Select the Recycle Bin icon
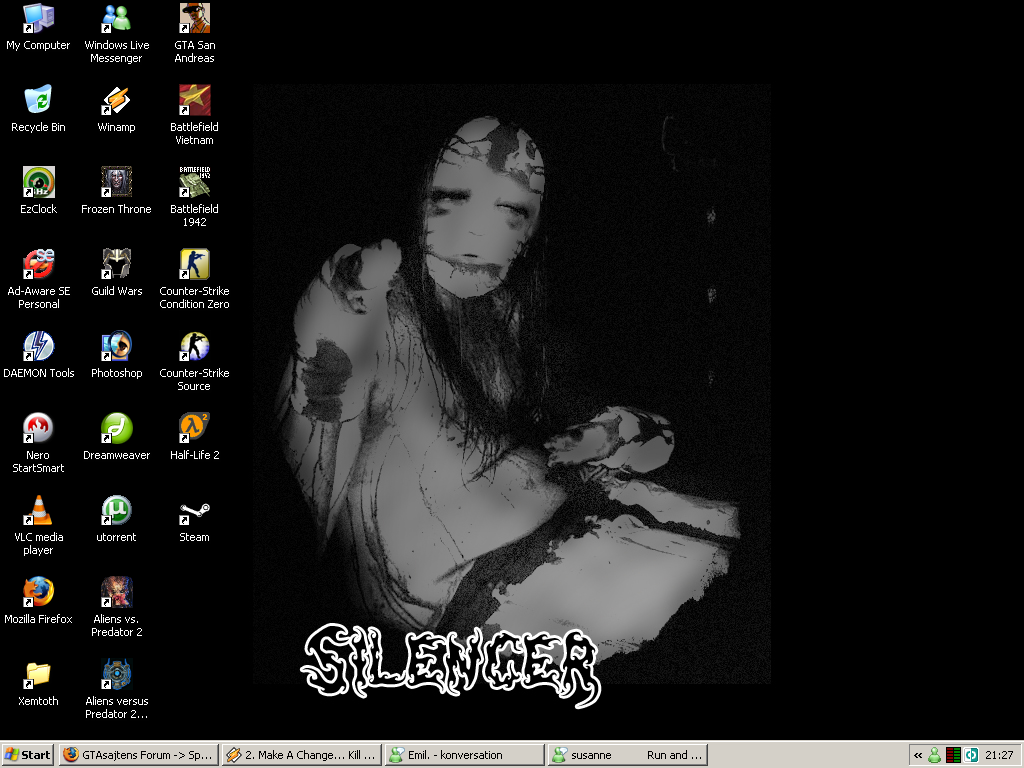 [x=38, y=101]
